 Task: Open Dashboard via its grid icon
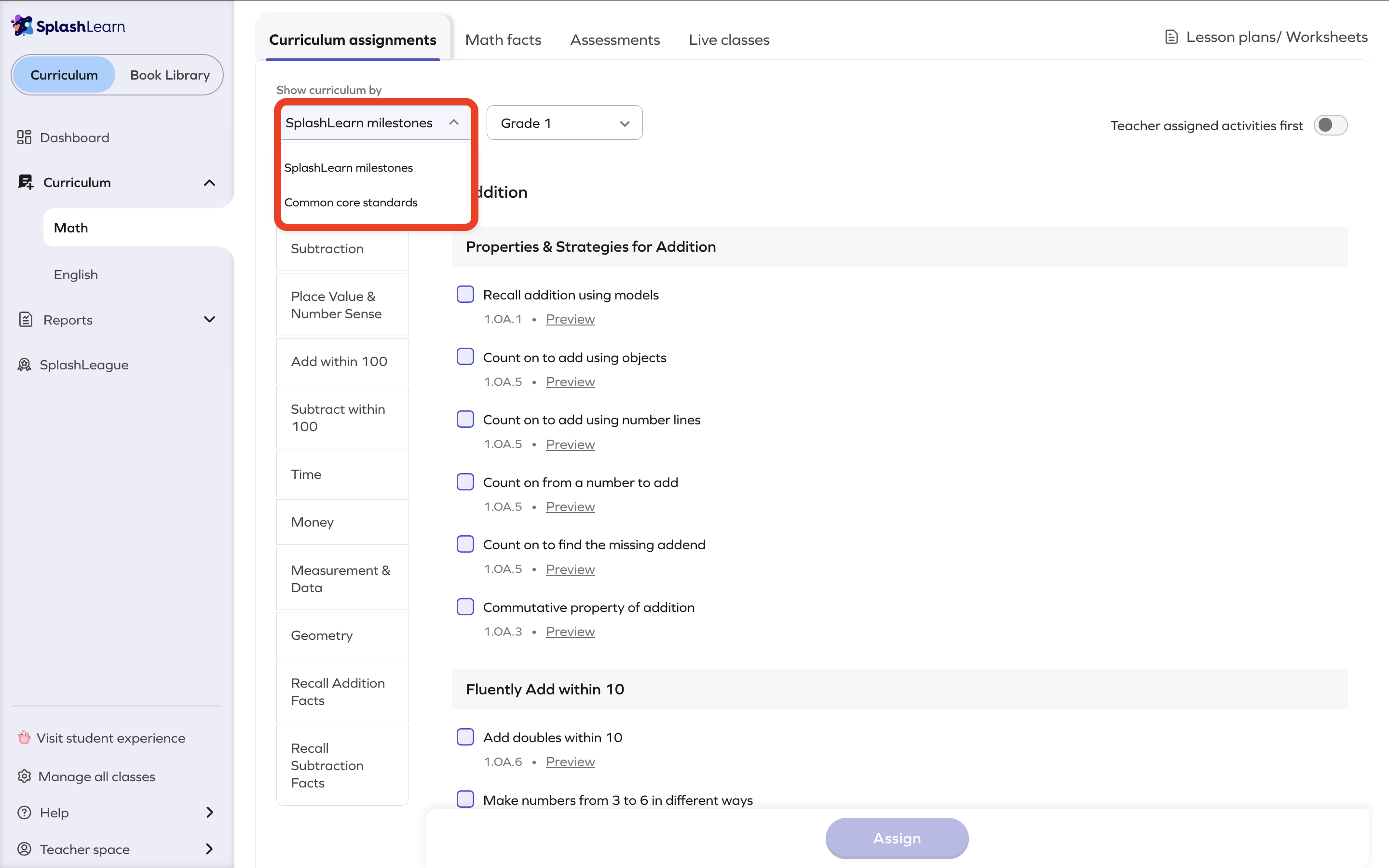[x=24, y=137]
